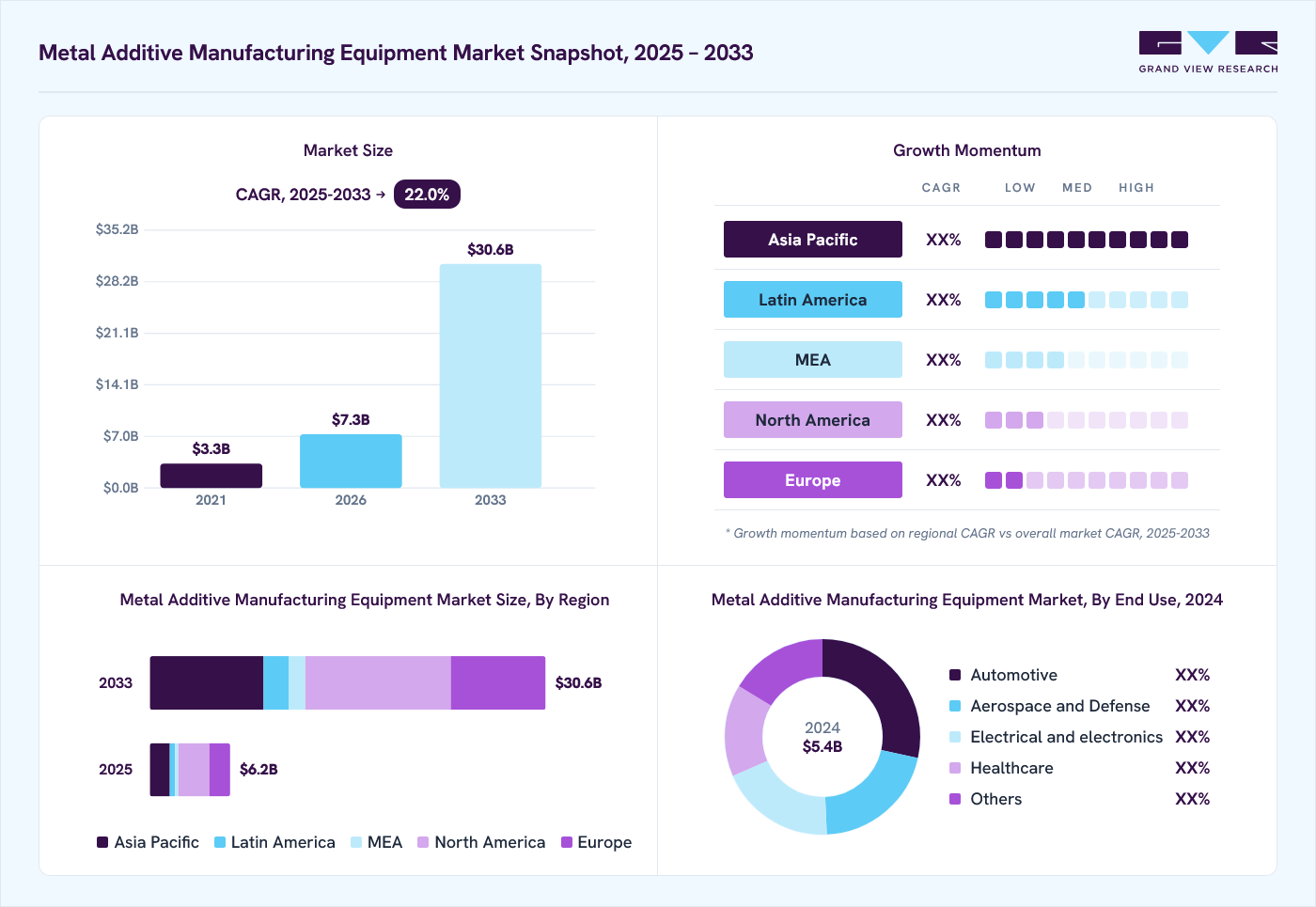Image resolution: width=1316 pixels, height=907 pixels.
Task: Click the 2033 market size bar
Action: click(491, 376)
